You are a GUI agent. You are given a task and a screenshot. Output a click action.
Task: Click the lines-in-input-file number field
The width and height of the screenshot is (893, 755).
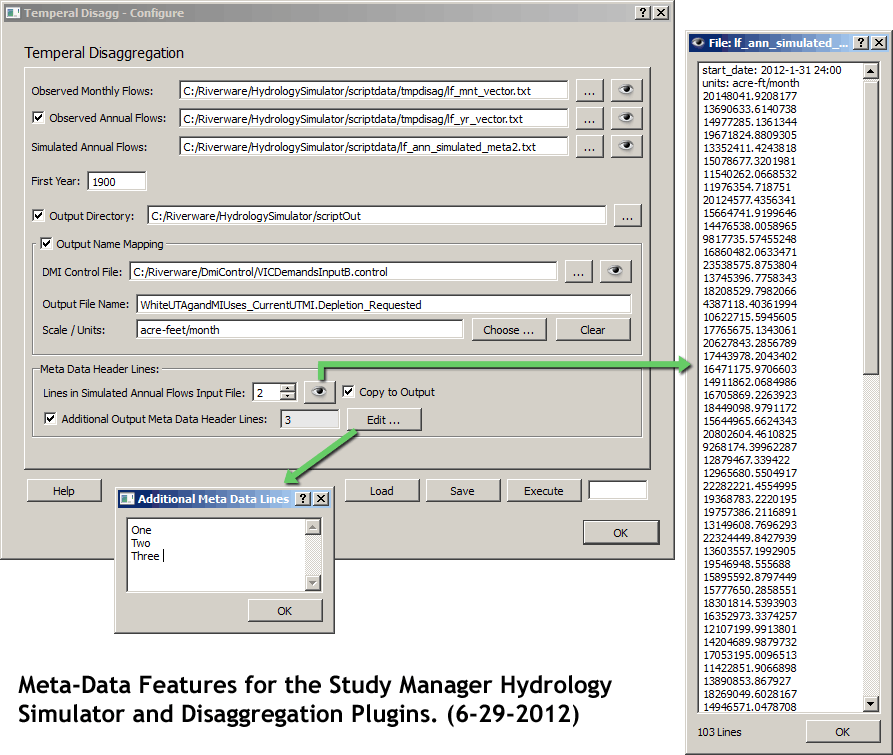pyautogui.click(x=267, y=392)
